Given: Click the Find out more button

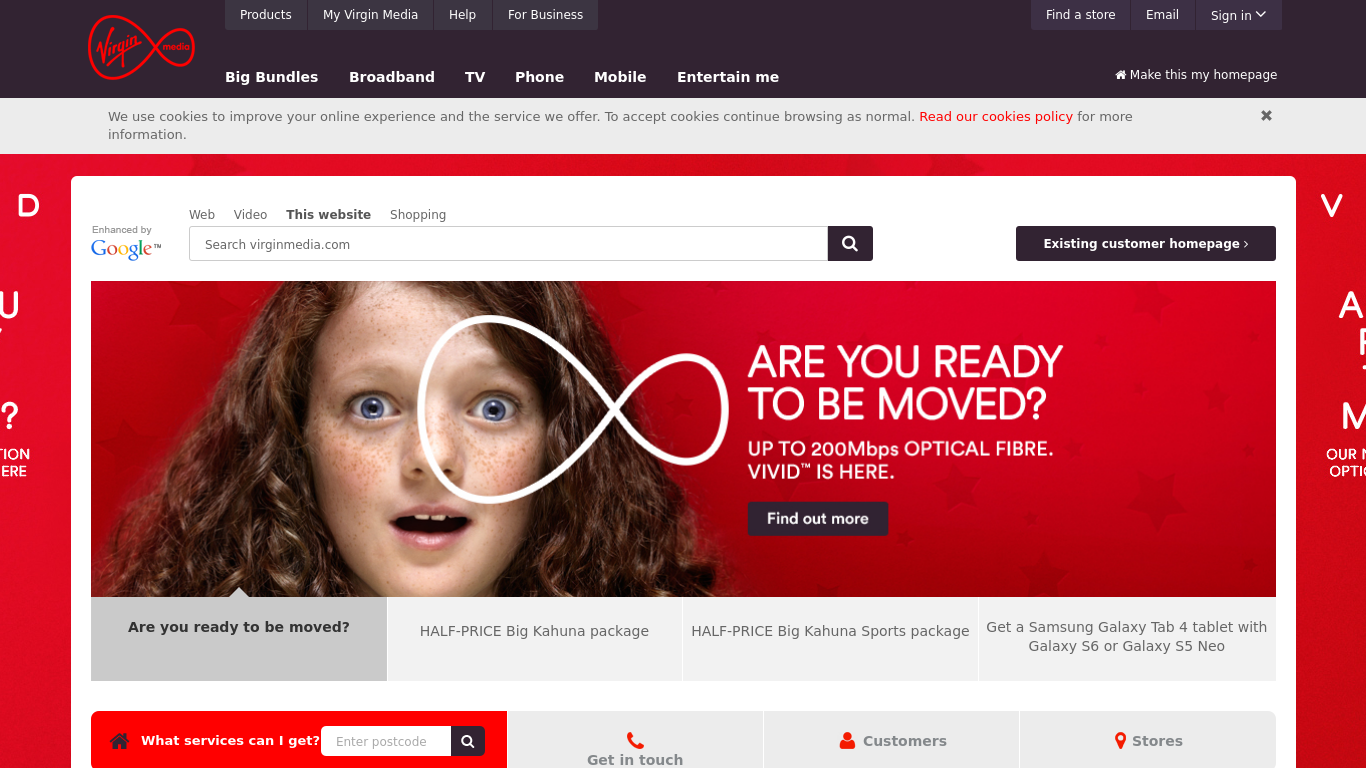Looking at the screenshot, I should (x=818, y=519).
